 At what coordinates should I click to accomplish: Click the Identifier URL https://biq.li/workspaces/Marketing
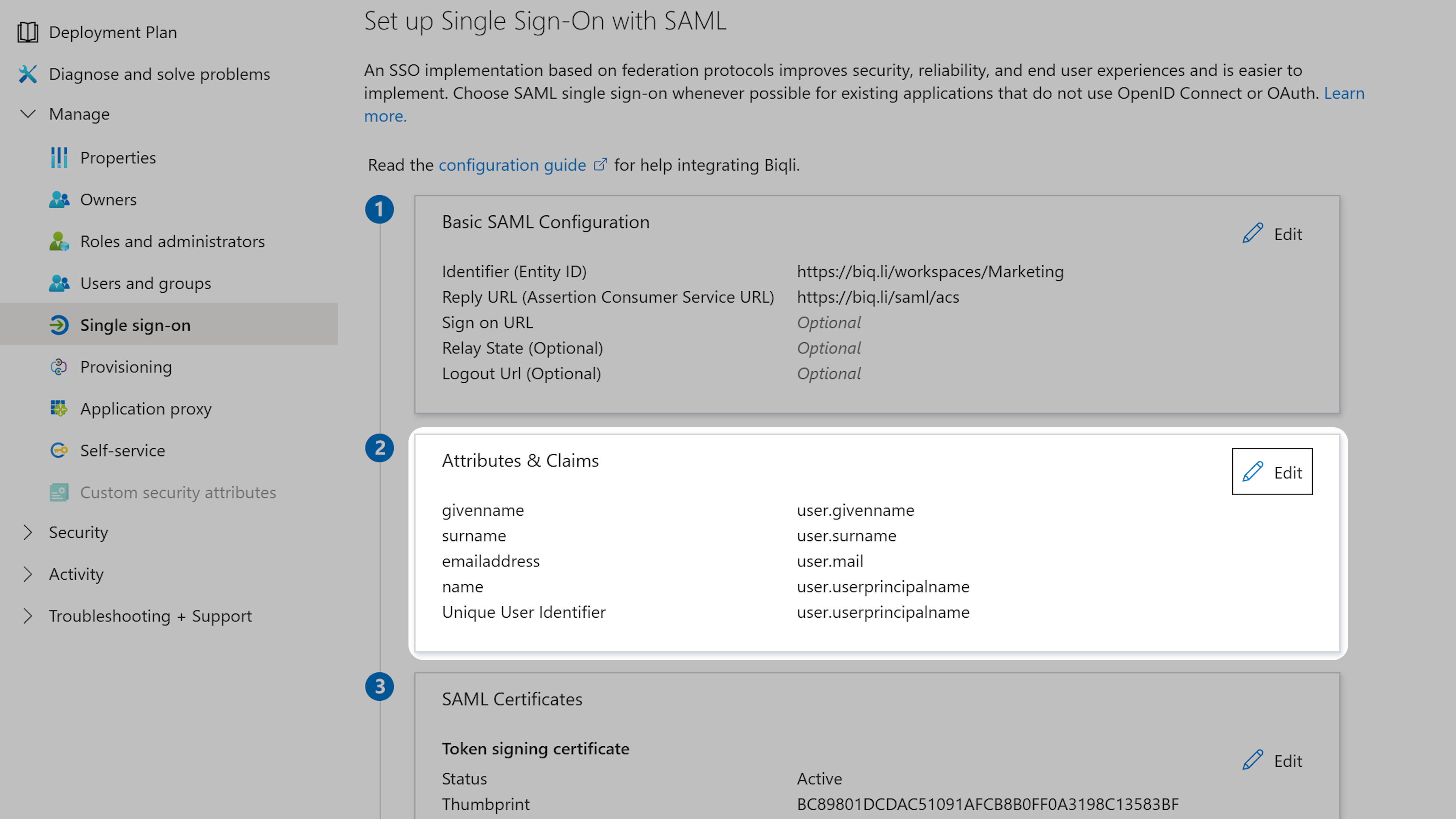[930, 271]
